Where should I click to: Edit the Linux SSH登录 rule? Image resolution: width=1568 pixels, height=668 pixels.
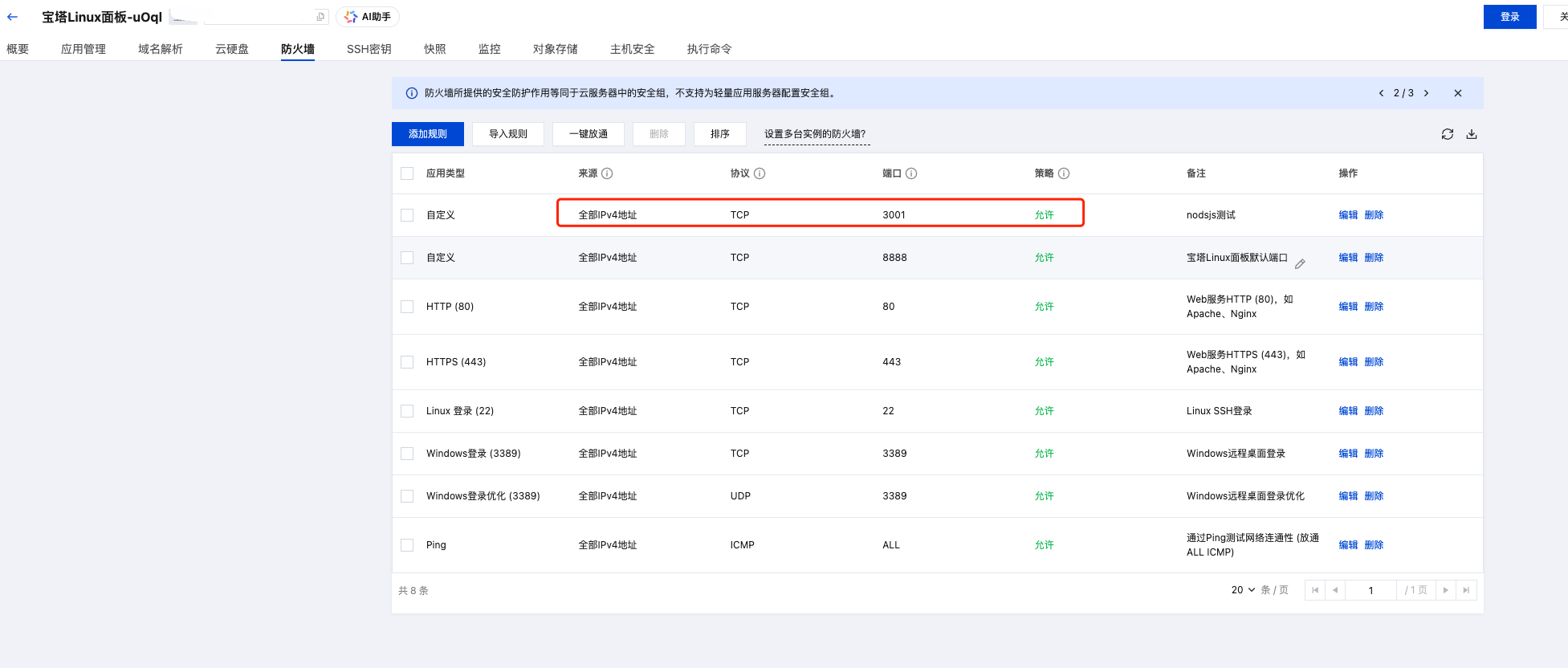pos(1348,411)
